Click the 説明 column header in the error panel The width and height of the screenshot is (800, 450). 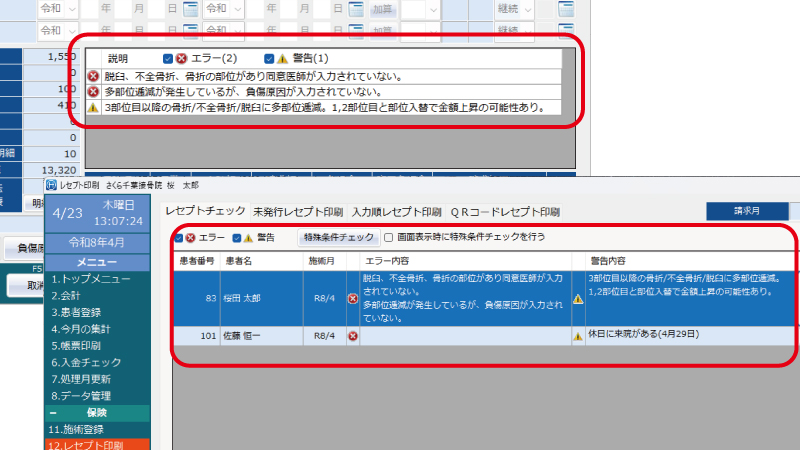(118, 59)
